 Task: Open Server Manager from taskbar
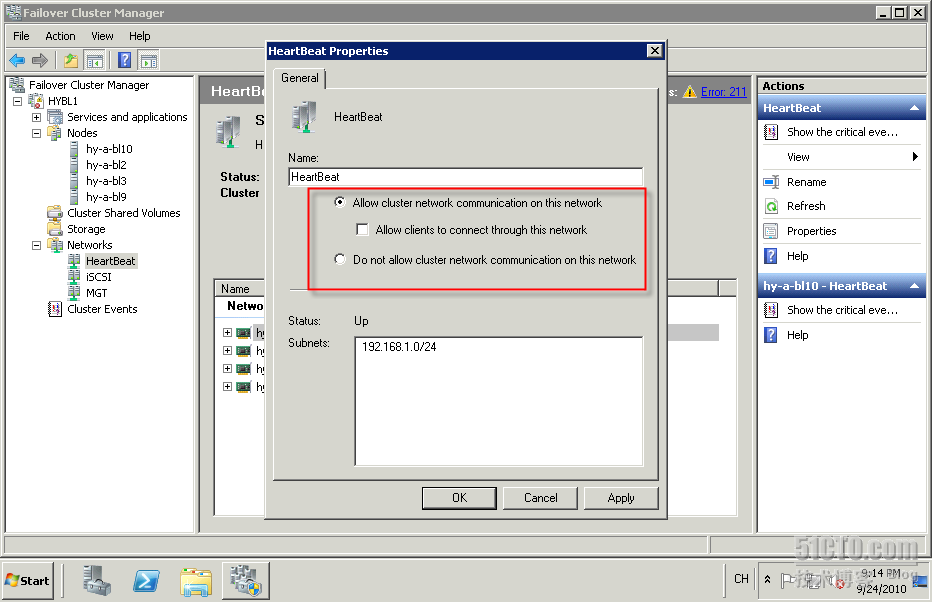[97, 581]
